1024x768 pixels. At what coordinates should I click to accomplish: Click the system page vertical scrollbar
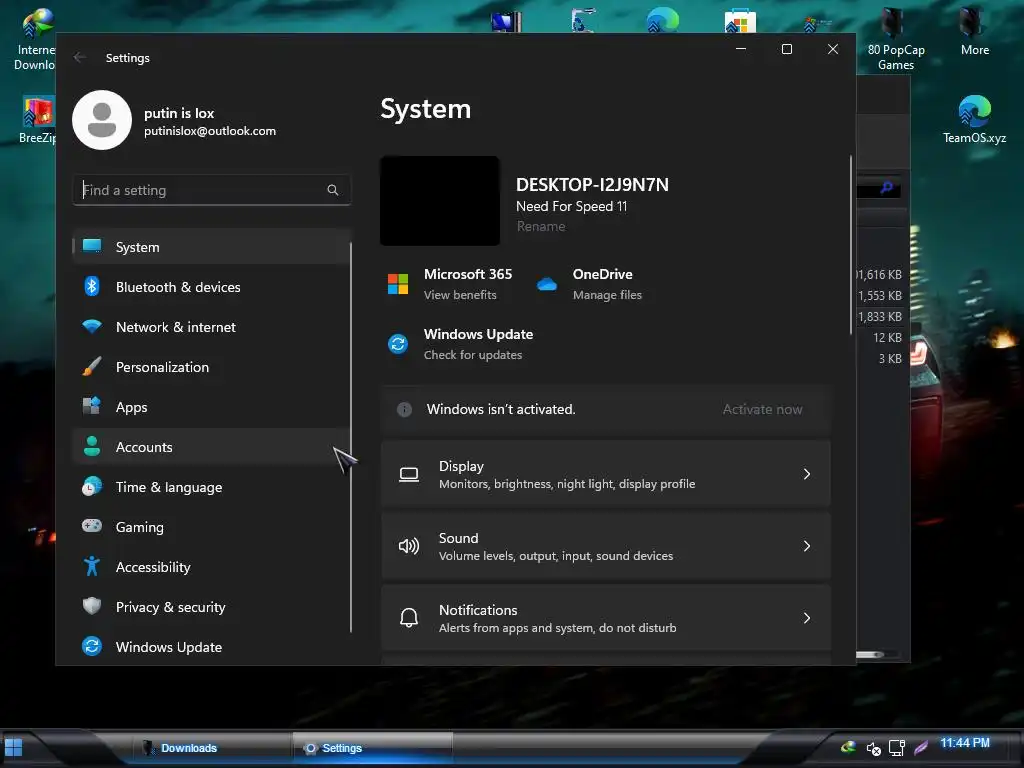pos(850,245)
